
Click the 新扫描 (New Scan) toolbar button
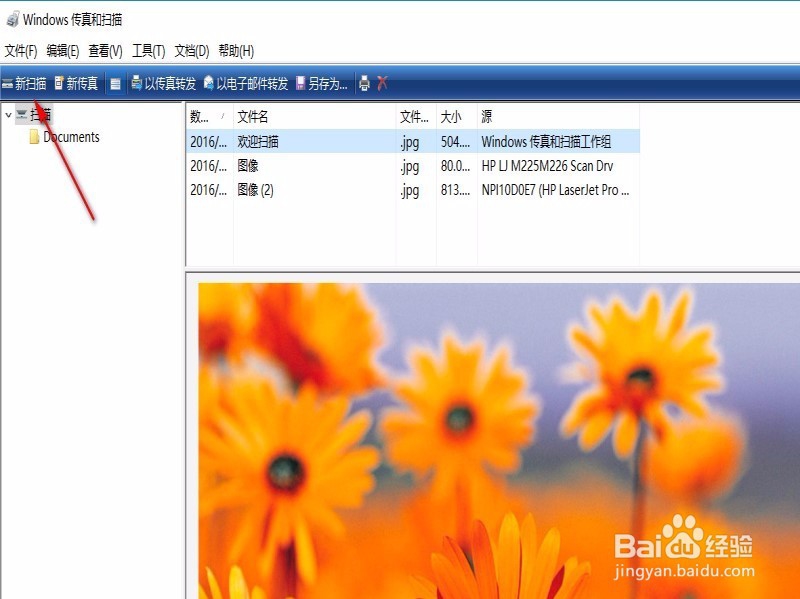pyautogui.click(x=24, y=83)
